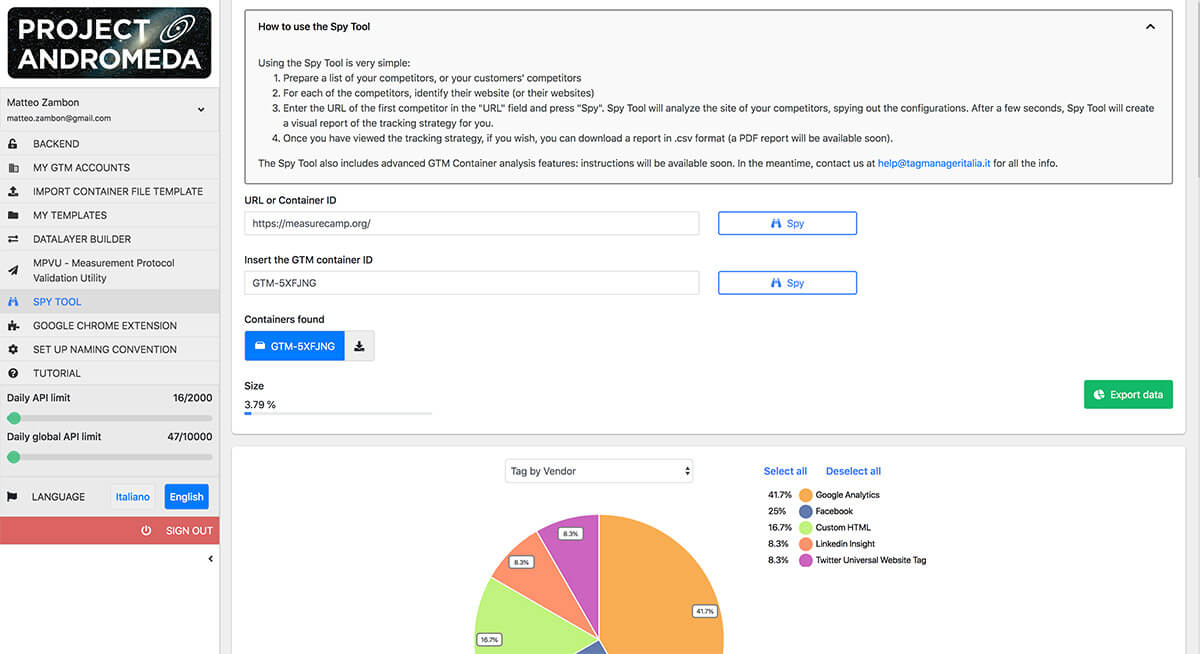
Task: Click the import upload icon in sidebar
Action: [13, 192]
